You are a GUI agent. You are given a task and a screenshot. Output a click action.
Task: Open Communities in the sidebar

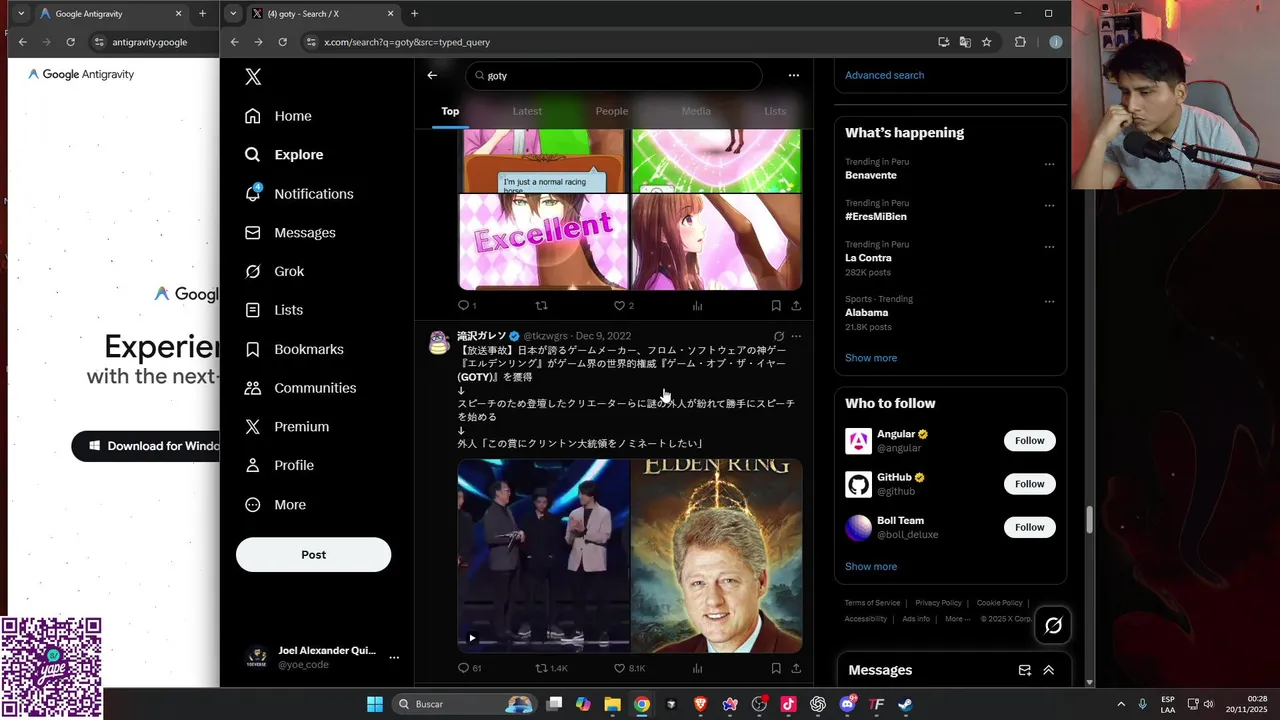pos(300,388)
